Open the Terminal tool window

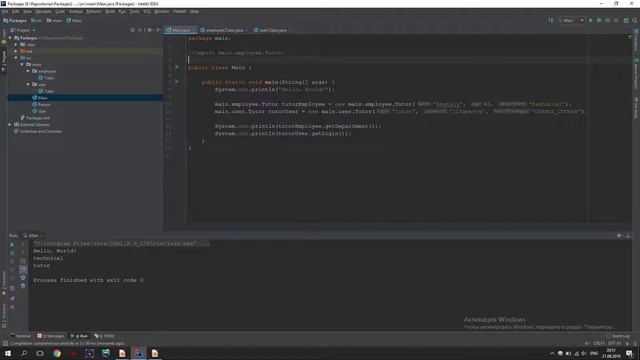click(20, 336)
